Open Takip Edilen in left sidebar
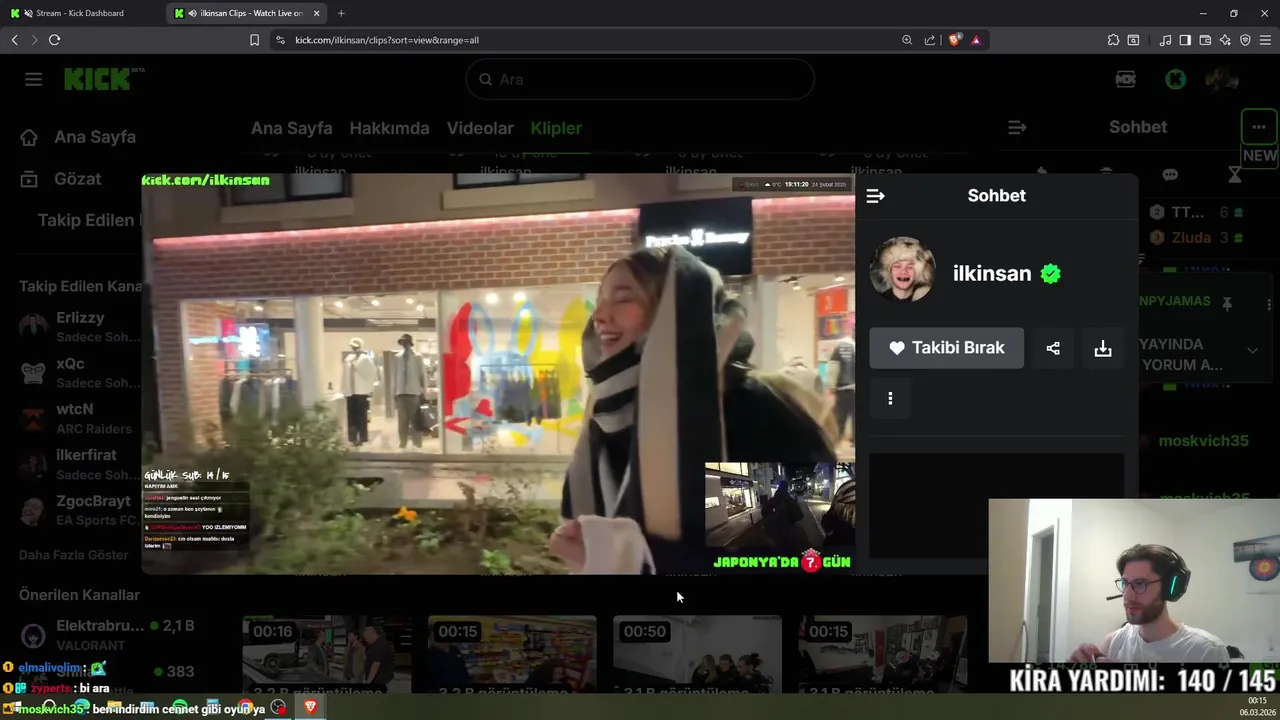Screen dimensions: 1280x720 [85, 220]
